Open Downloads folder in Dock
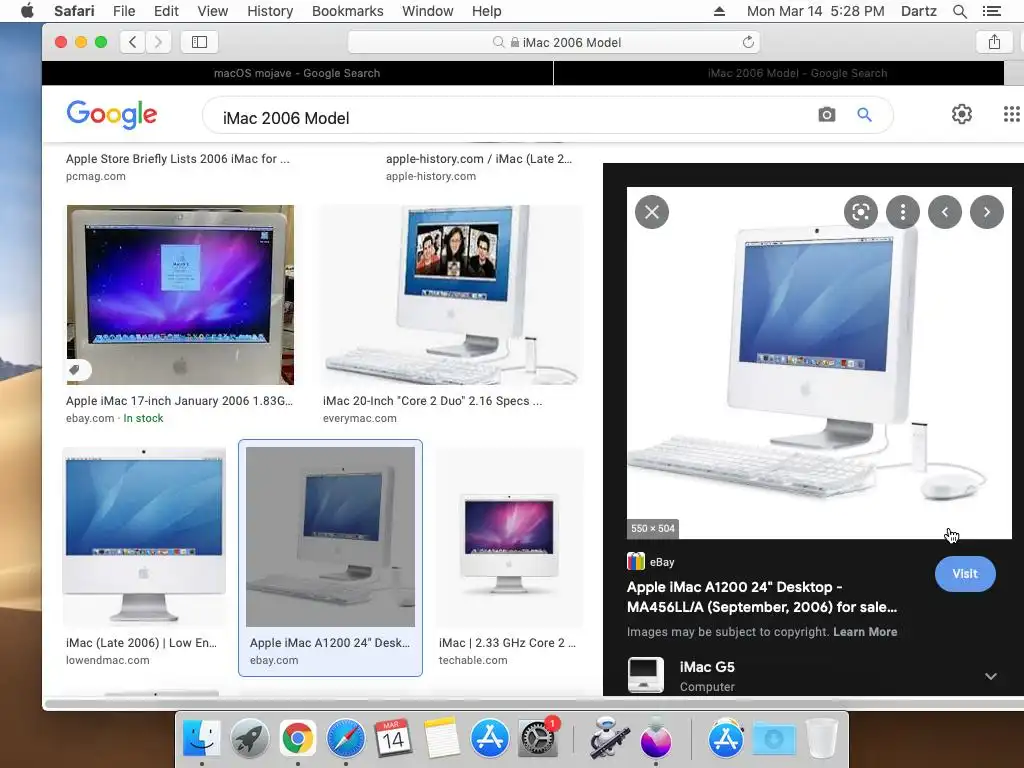Image resolution: width=1024 pixels, height=768 pixels. pos(774,739)
